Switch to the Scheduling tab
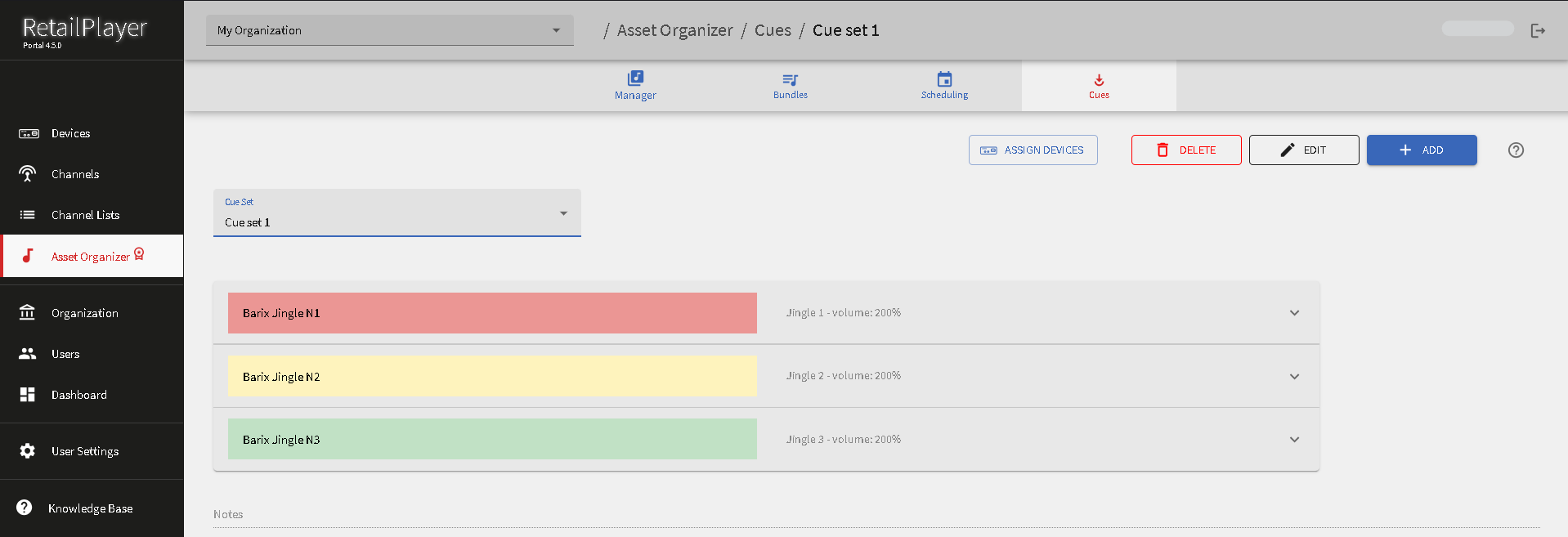The image size is (1568, 537). [944, 85]
